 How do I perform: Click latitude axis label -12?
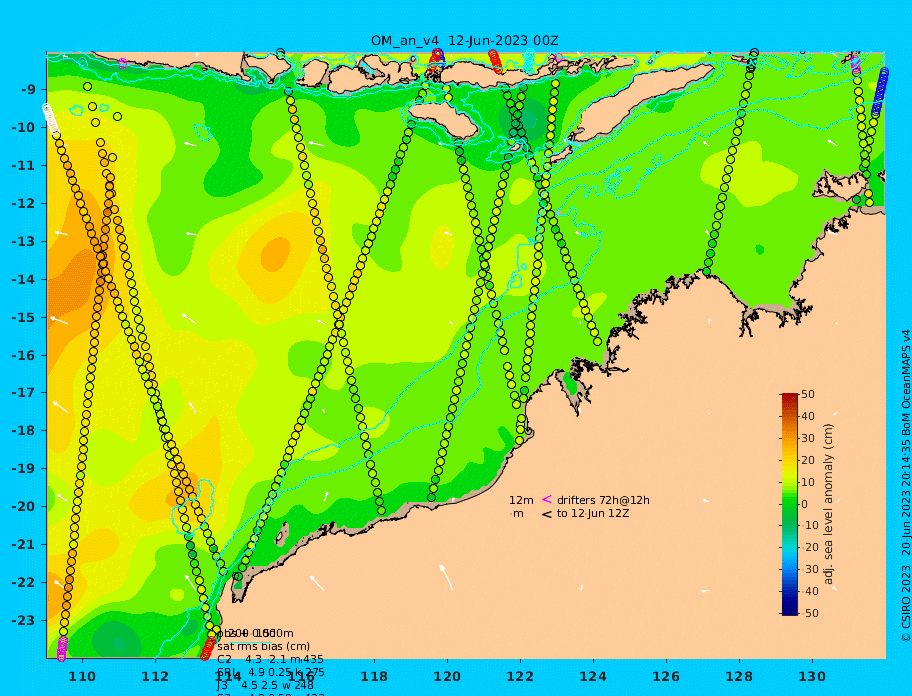[x=23, y=204]
